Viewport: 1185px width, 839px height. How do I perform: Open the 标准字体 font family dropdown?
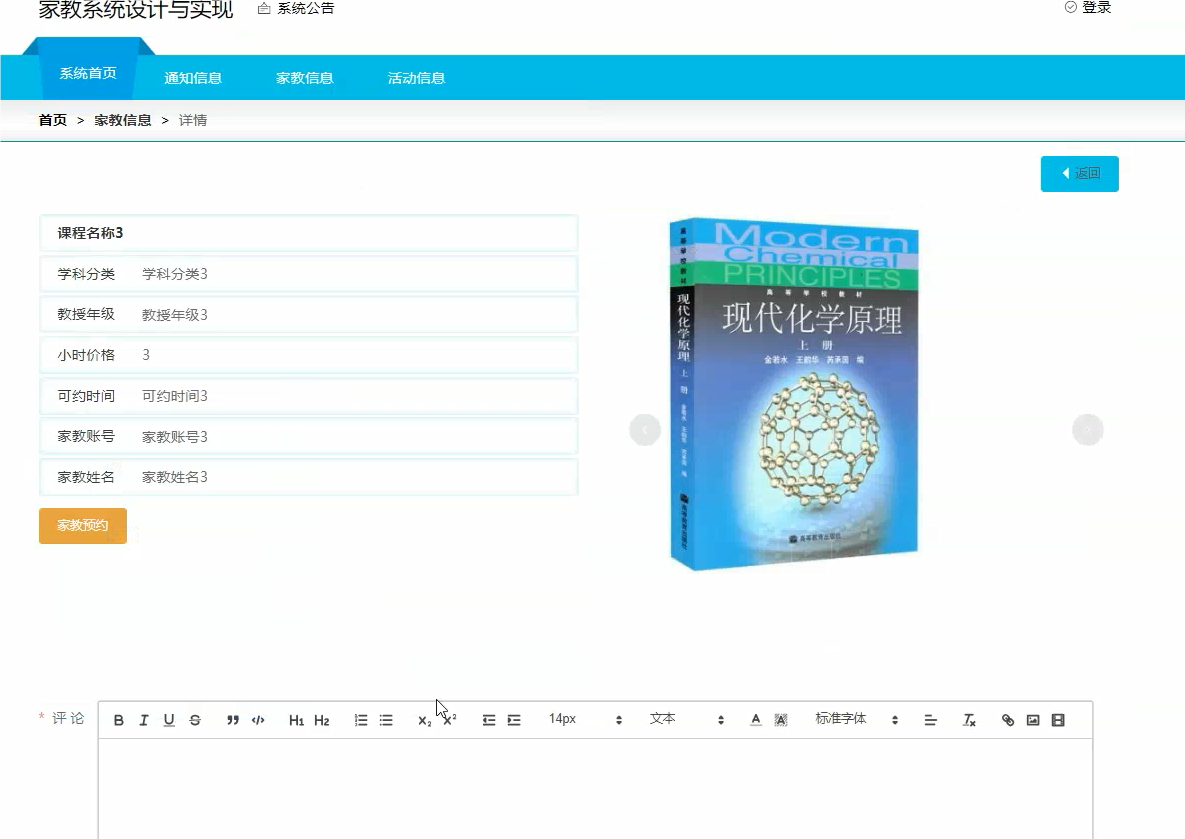point(856,720)
